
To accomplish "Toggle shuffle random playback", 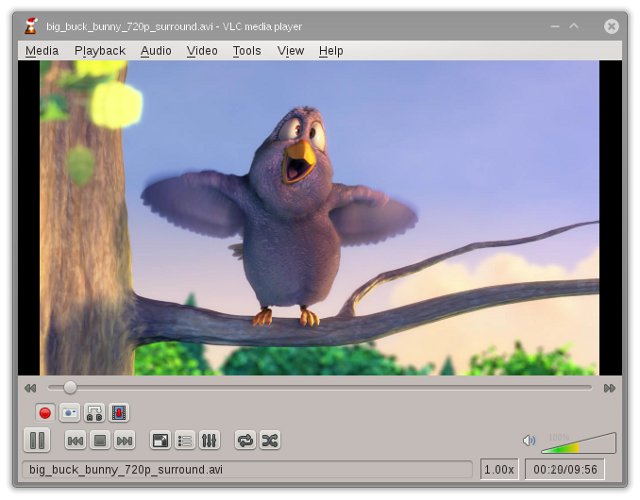I will 270,440.
